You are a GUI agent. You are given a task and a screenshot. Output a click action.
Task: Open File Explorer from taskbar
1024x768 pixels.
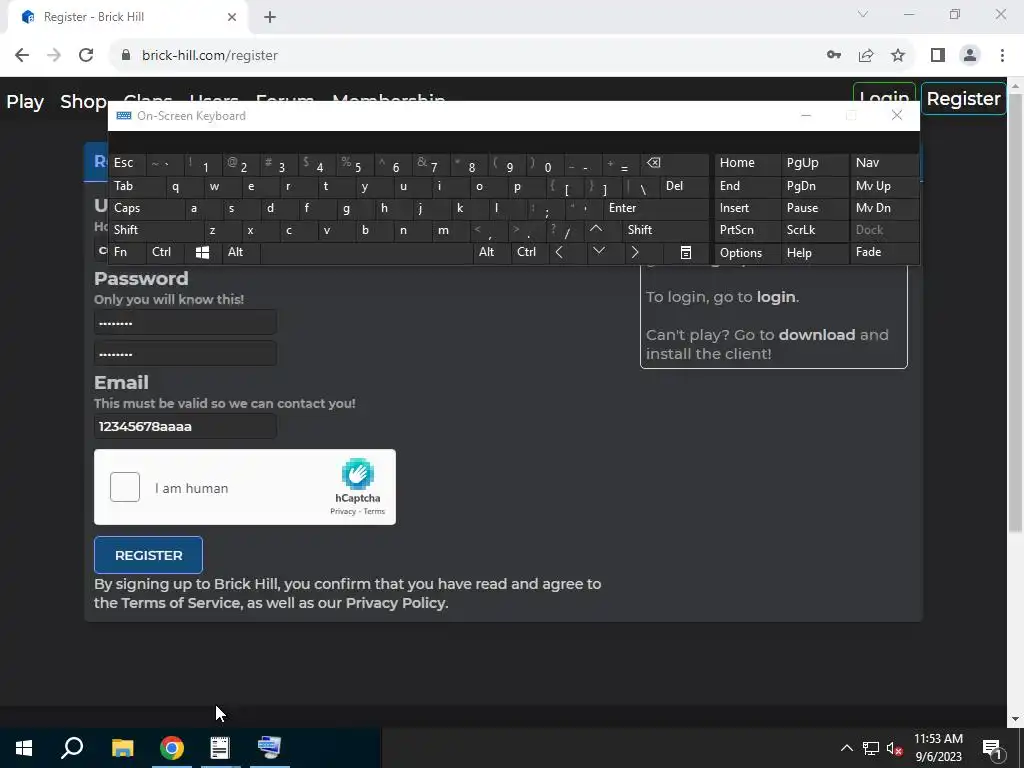coord(122,748)
